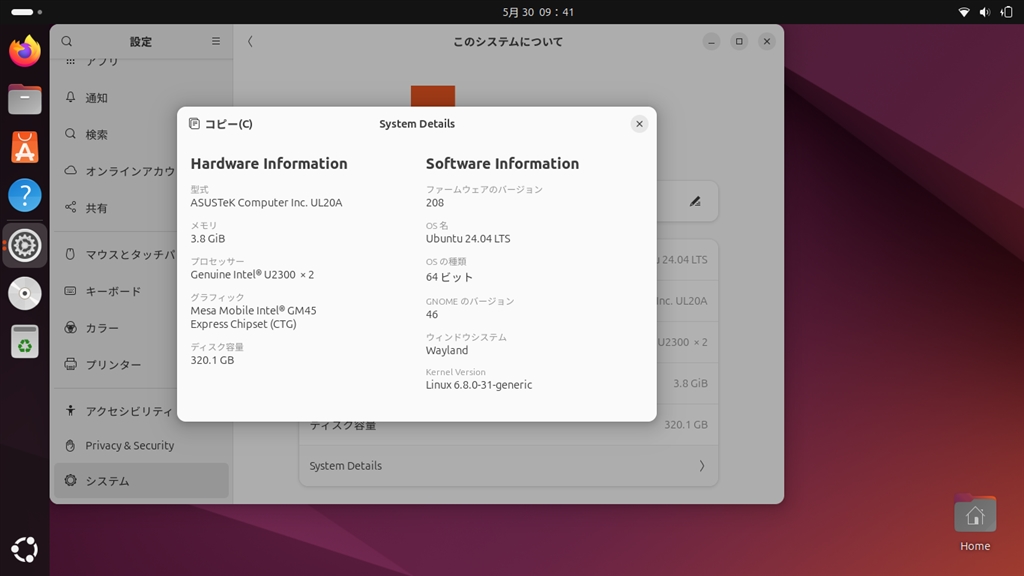Screen dimensions: 1024x576
Task: Click the search icon in Settings
Action: (x=67, y=41)
